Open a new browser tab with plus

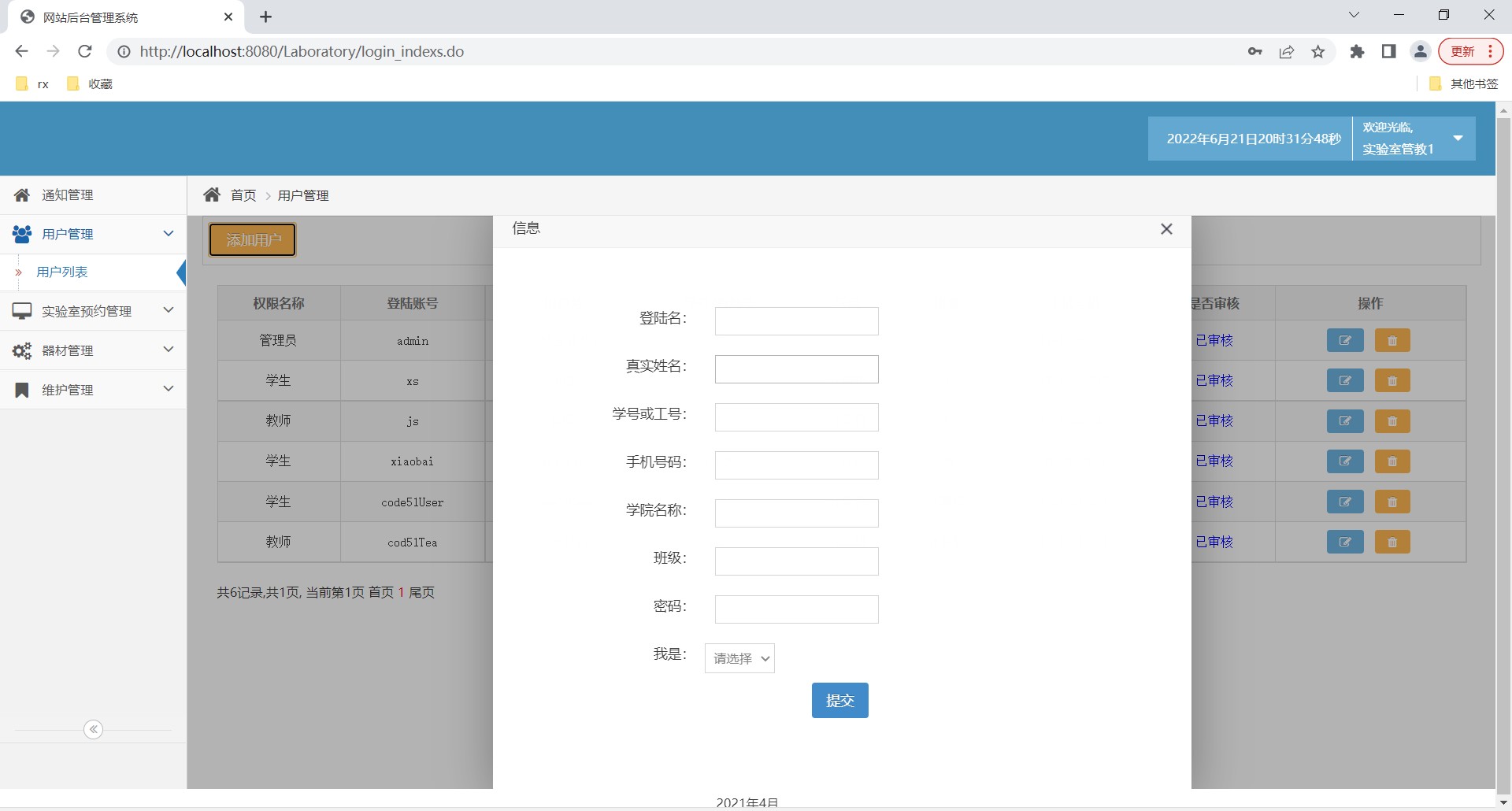point(266,17)
